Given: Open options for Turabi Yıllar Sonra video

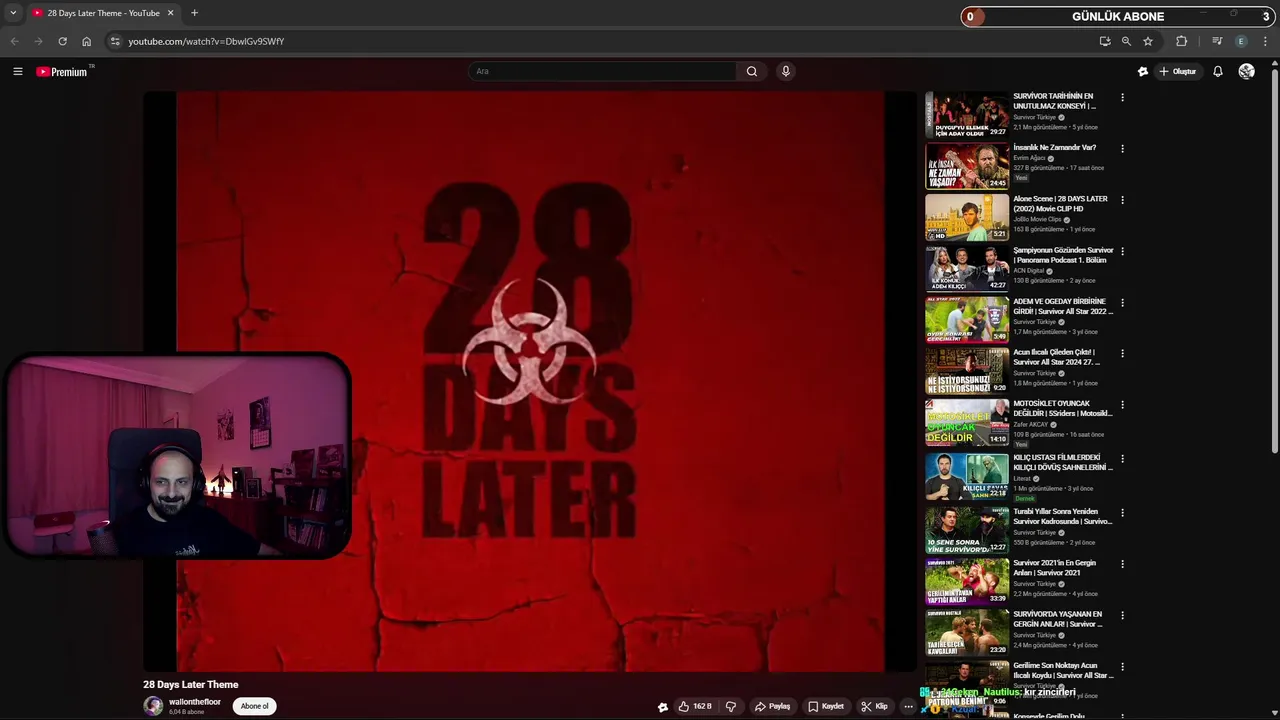Looking at the screenshot, I should [1122, 513].
